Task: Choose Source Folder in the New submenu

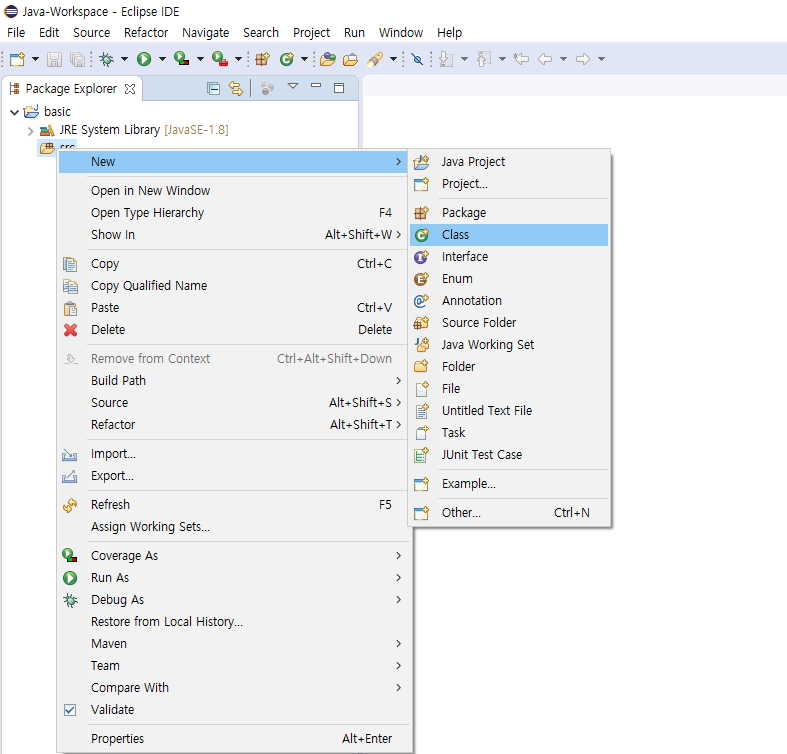Action: pyautogui.click(x=509, y=323)
